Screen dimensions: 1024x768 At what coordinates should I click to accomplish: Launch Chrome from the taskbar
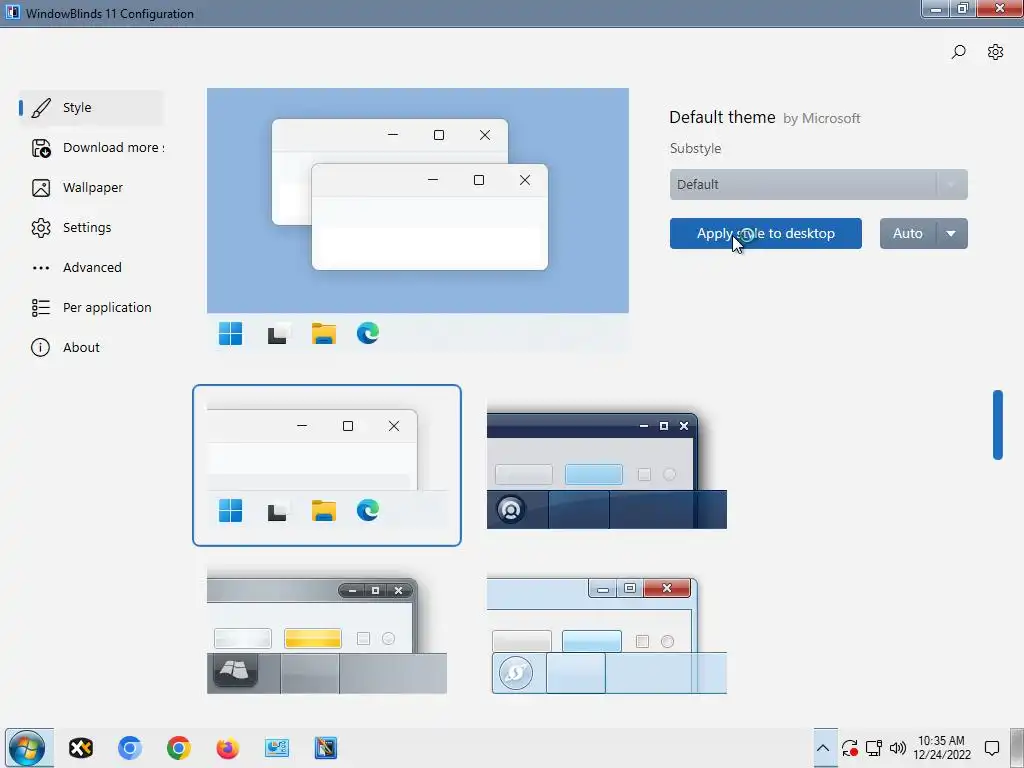[178, 748]
